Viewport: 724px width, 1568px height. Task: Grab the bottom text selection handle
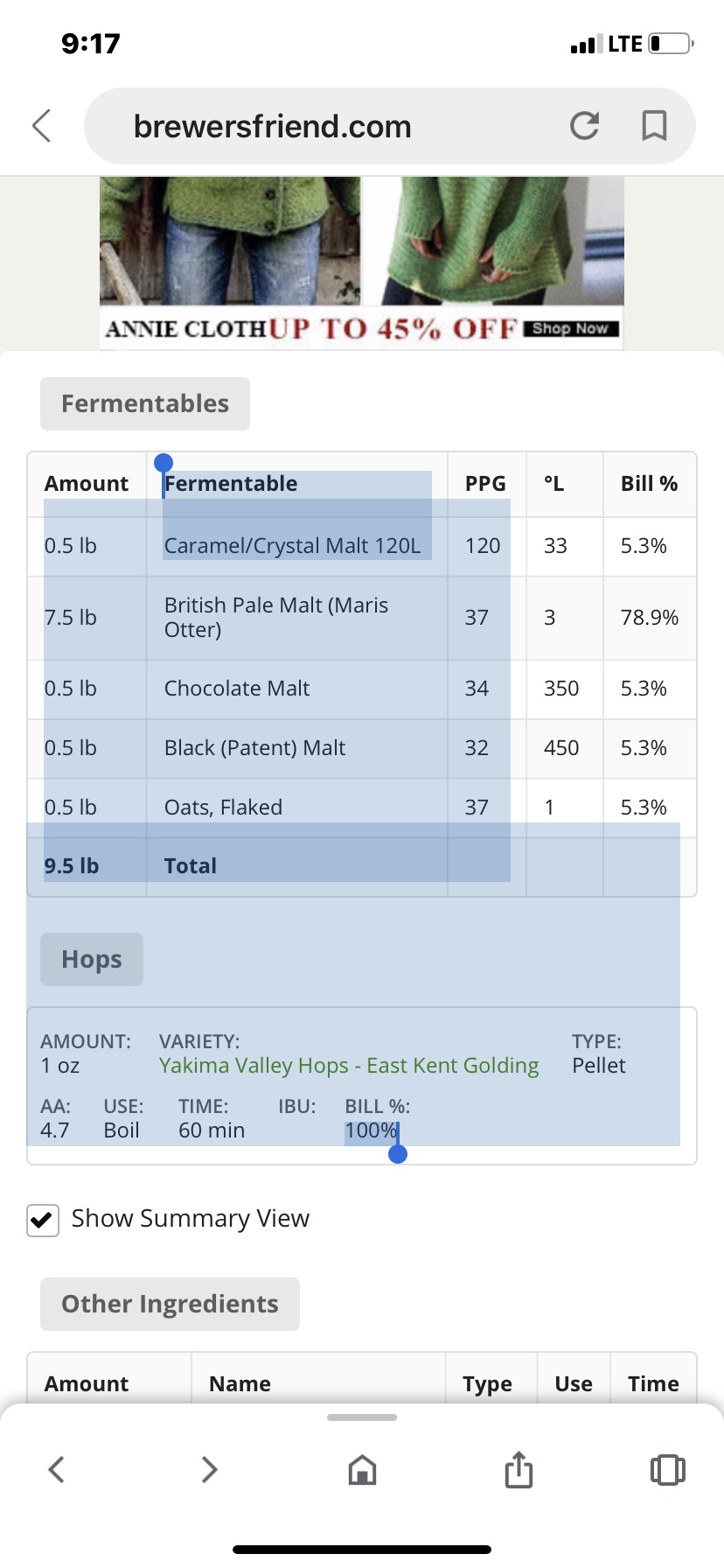point(398,1154)
